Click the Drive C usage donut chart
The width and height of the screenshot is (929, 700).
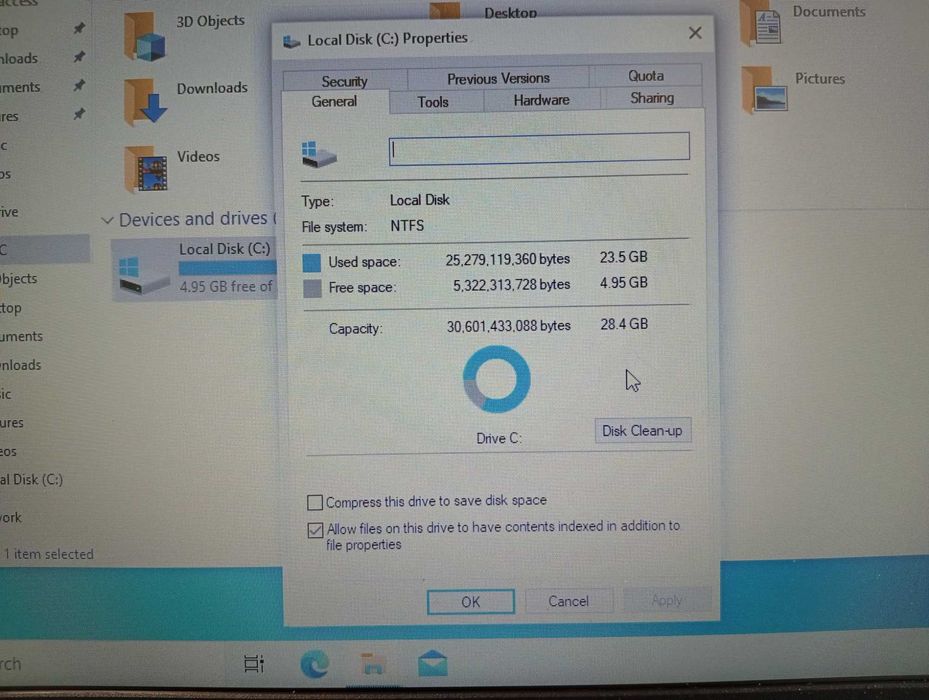[x=496, y=379]
